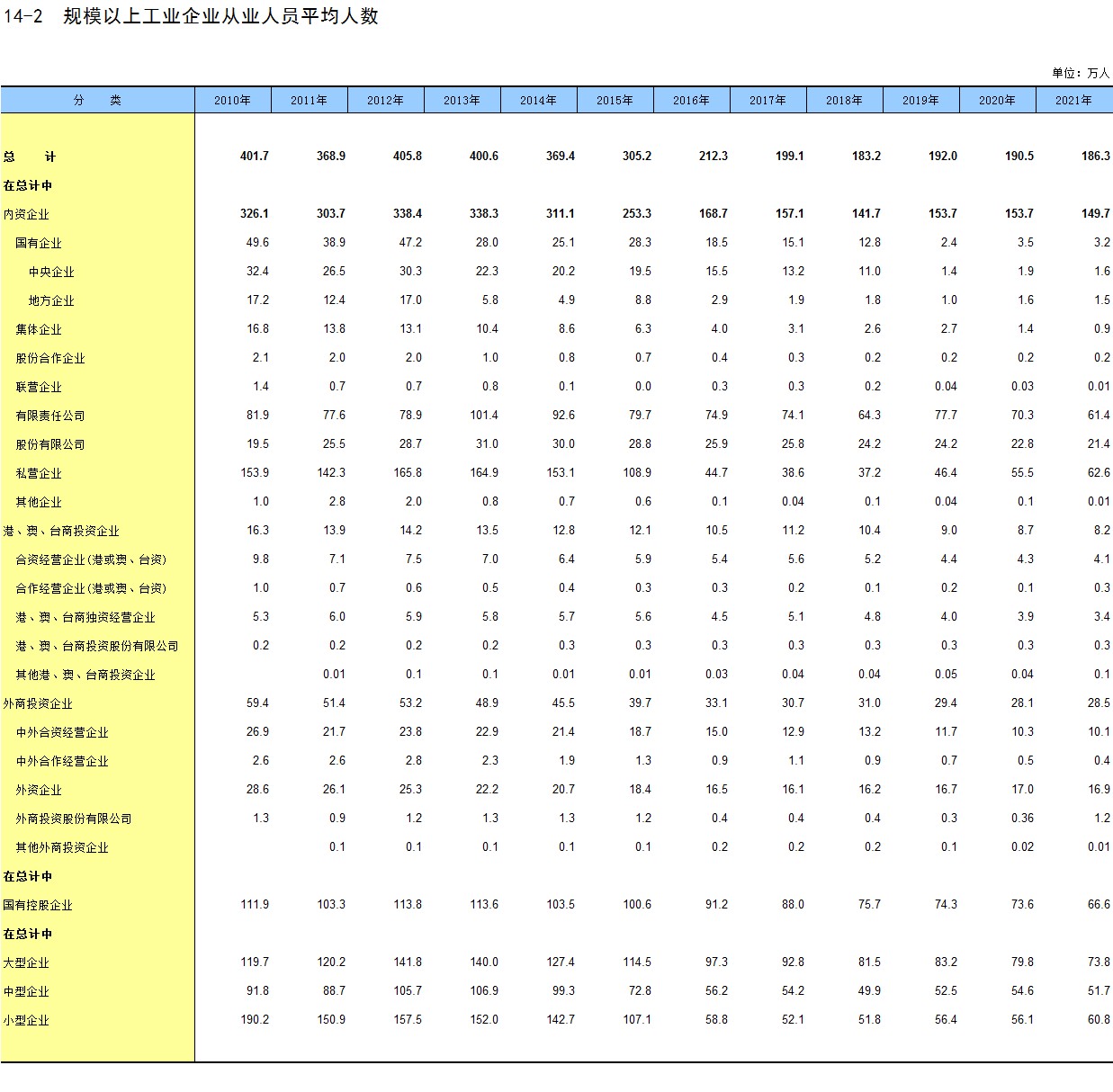
Task: Select the 总计 row label
Action: coord(30,157)
